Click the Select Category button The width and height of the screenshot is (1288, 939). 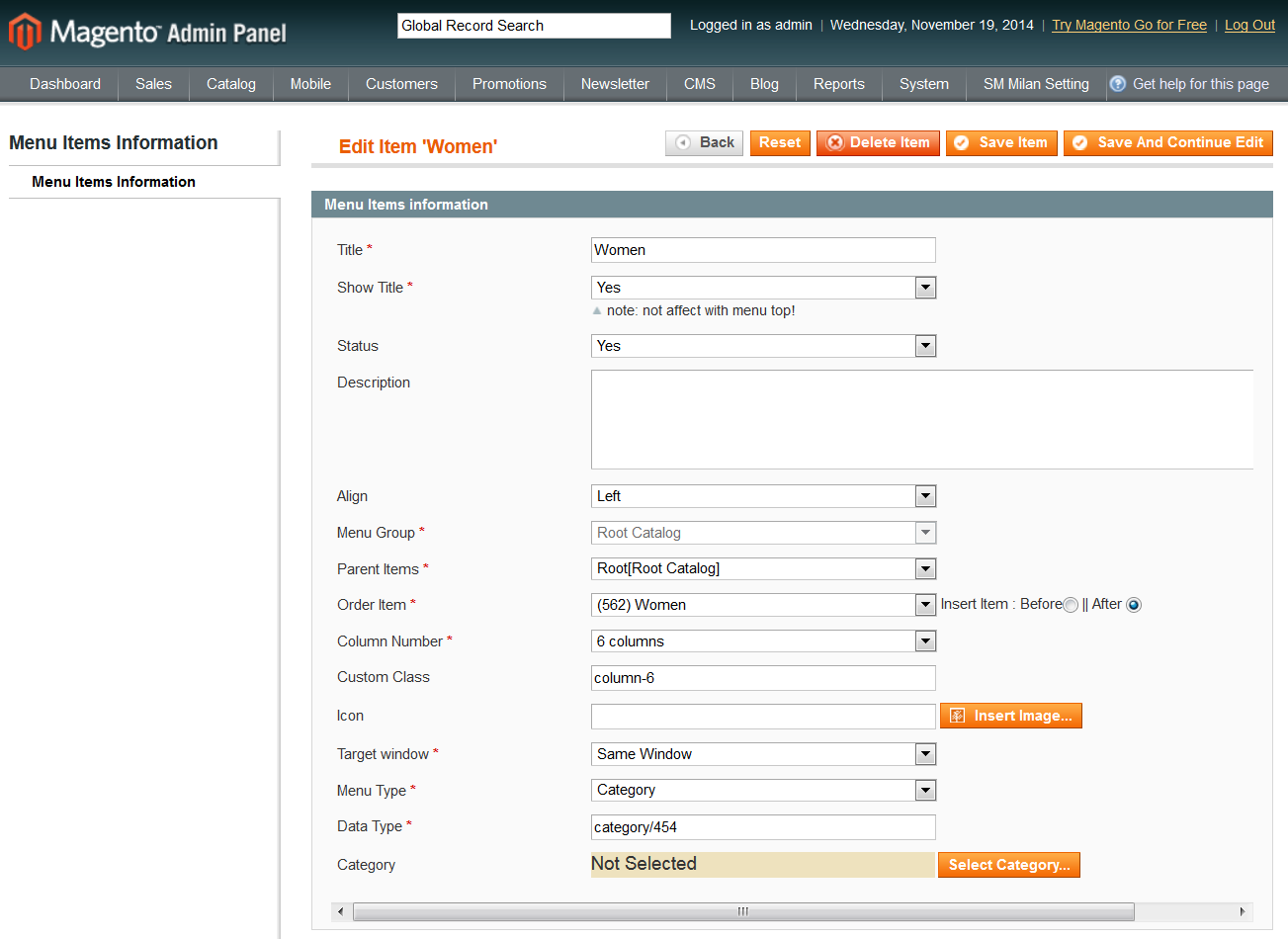pos(1008,865)
